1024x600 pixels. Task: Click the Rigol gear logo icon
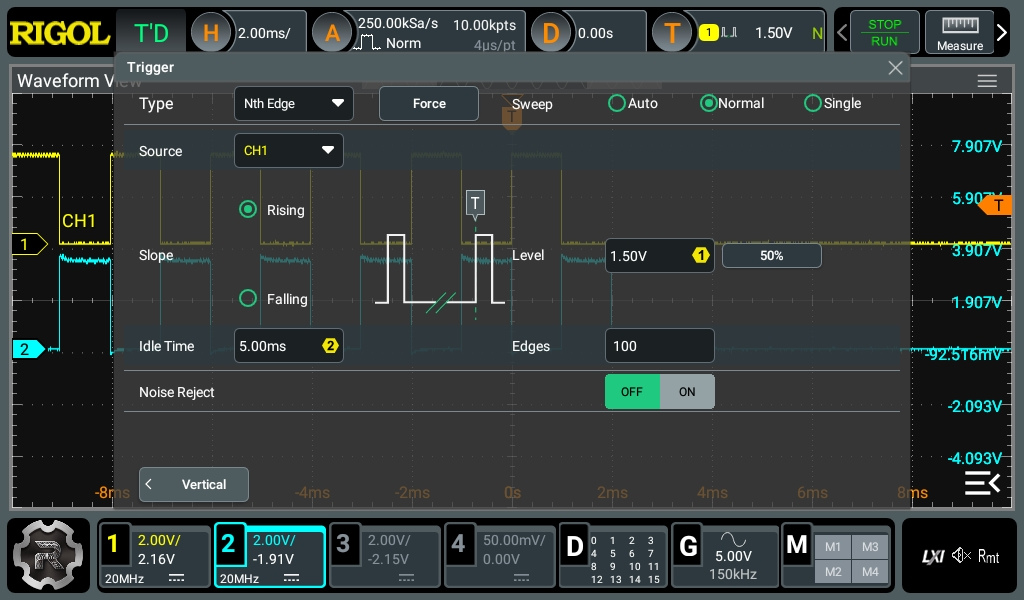[48, 556]
